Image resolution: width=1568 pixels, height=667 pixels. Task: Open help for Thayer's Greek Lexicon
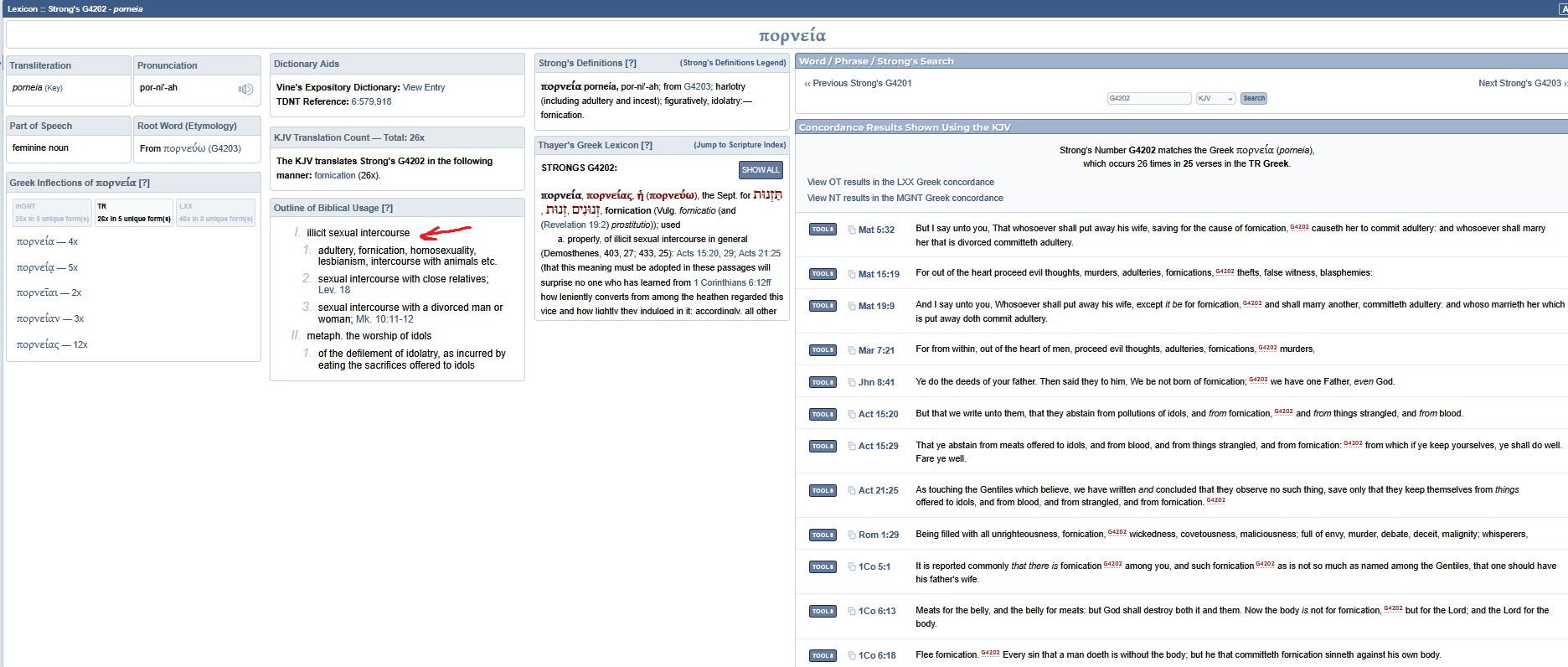tap(647, 145)
